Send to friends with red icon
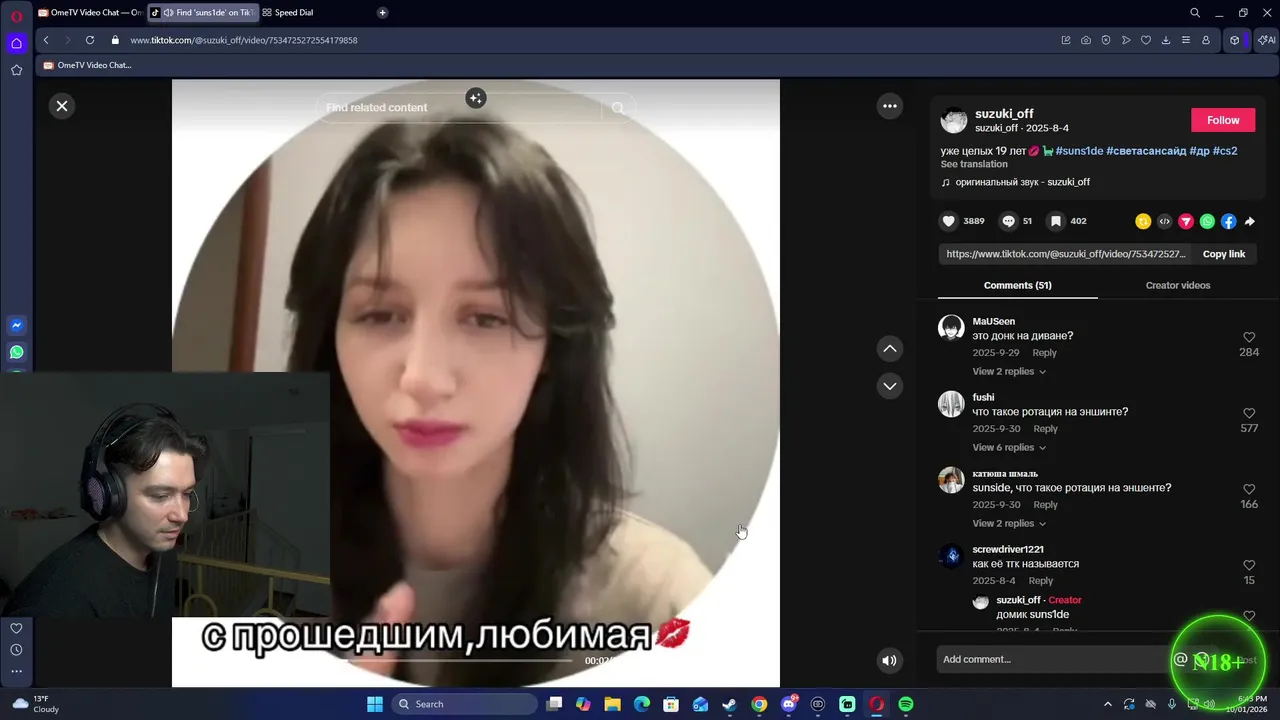Screen dimensions: 1280x720 1186,221
